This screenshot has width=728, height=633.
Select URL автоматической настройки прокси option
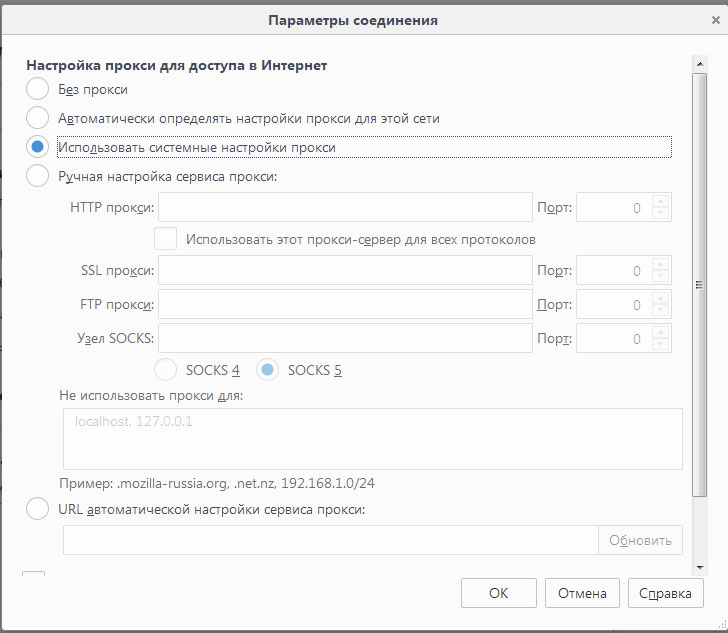coord(37,509)
